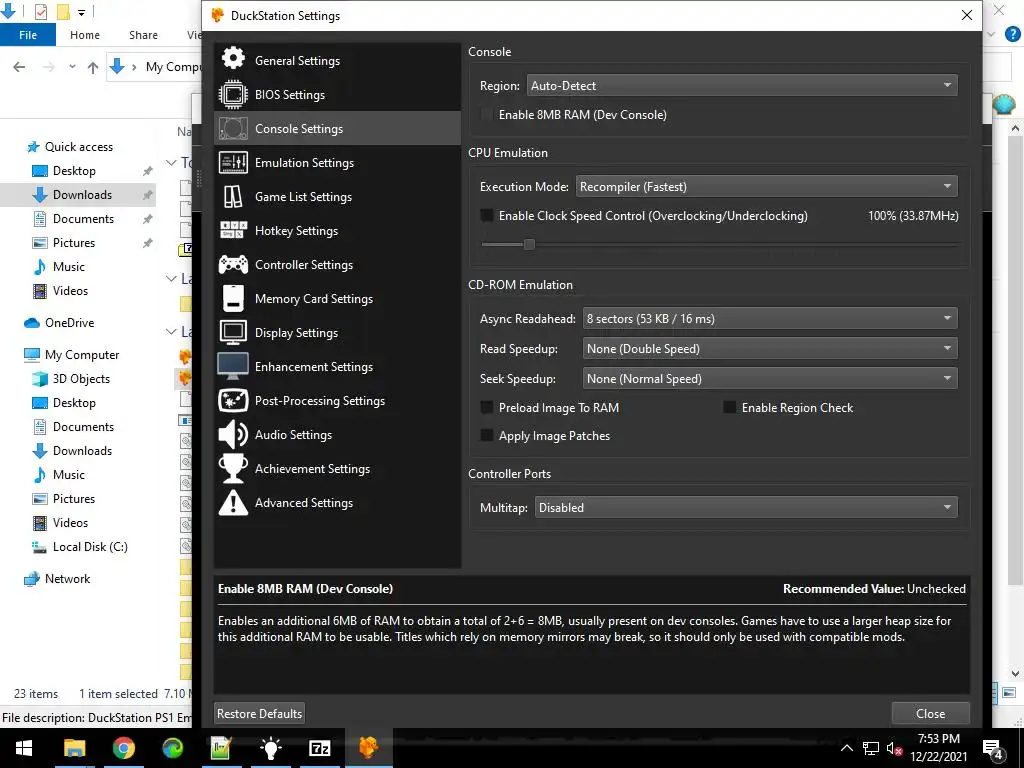The image size is (1024, 768).
Task: Select Audio Settings category label
Action: coord(293,434)
